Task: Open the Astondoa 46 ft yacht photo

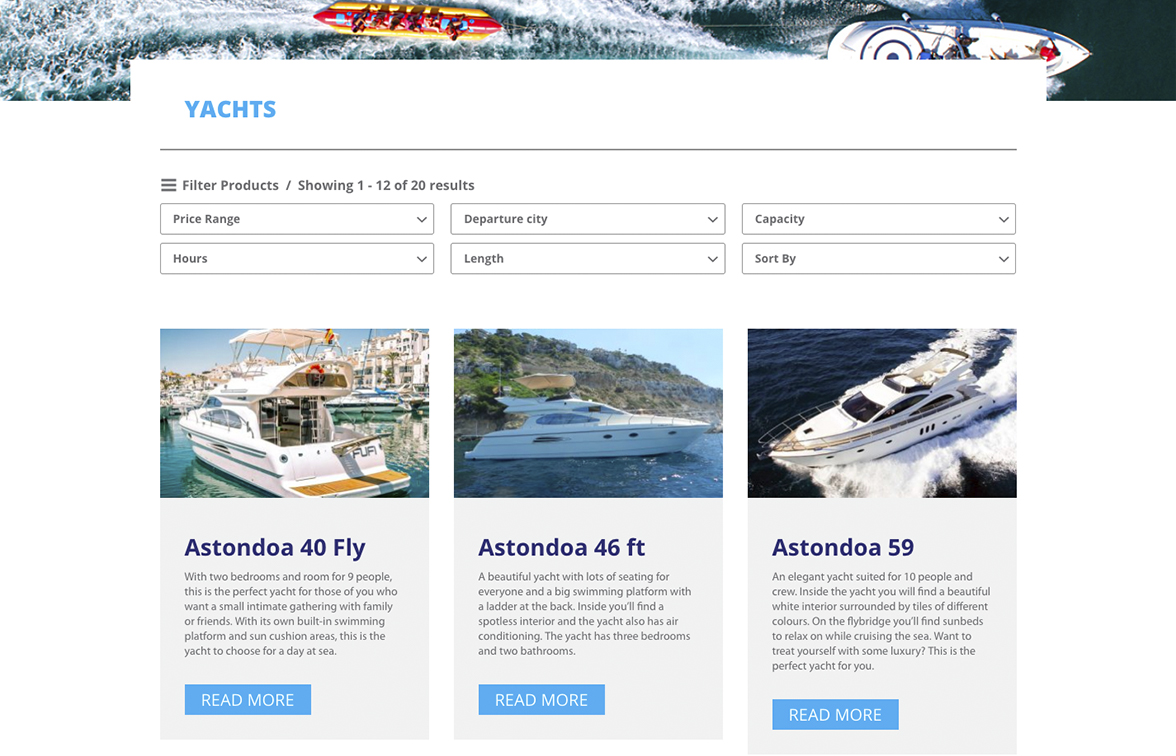Action: pos(588,413)
